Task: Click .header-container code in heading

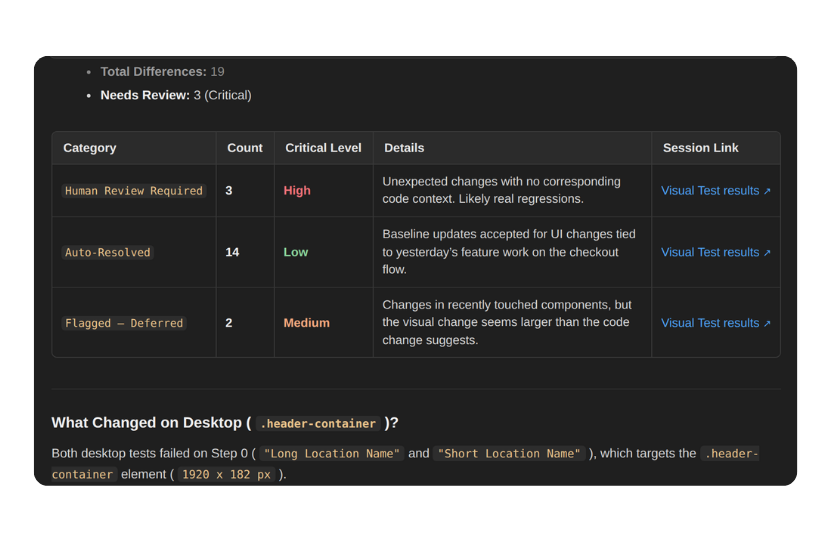Action: tap(318, 423)
